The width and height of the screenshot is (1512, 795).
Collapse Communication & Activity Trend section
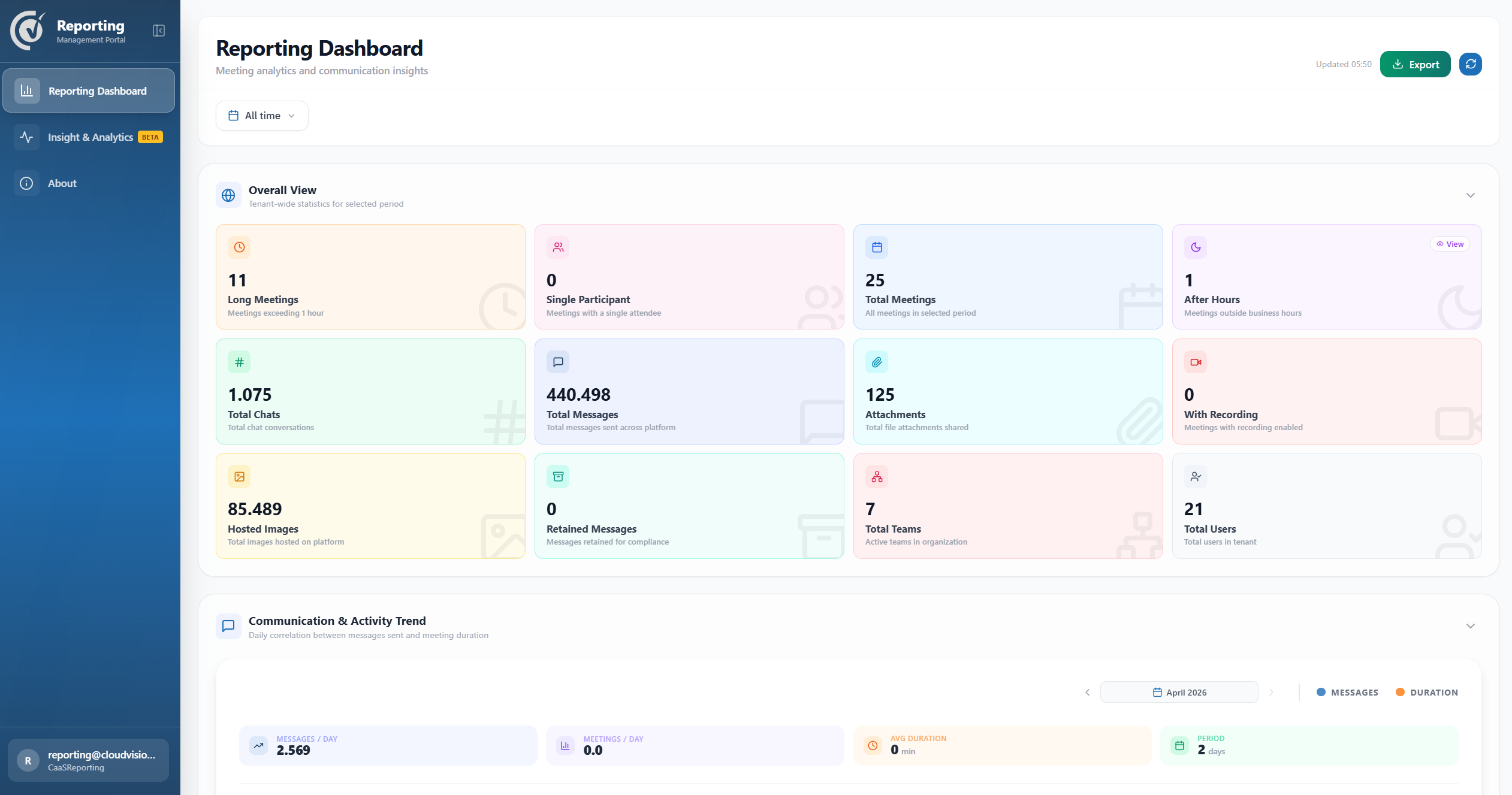[x=1470, y=626]
